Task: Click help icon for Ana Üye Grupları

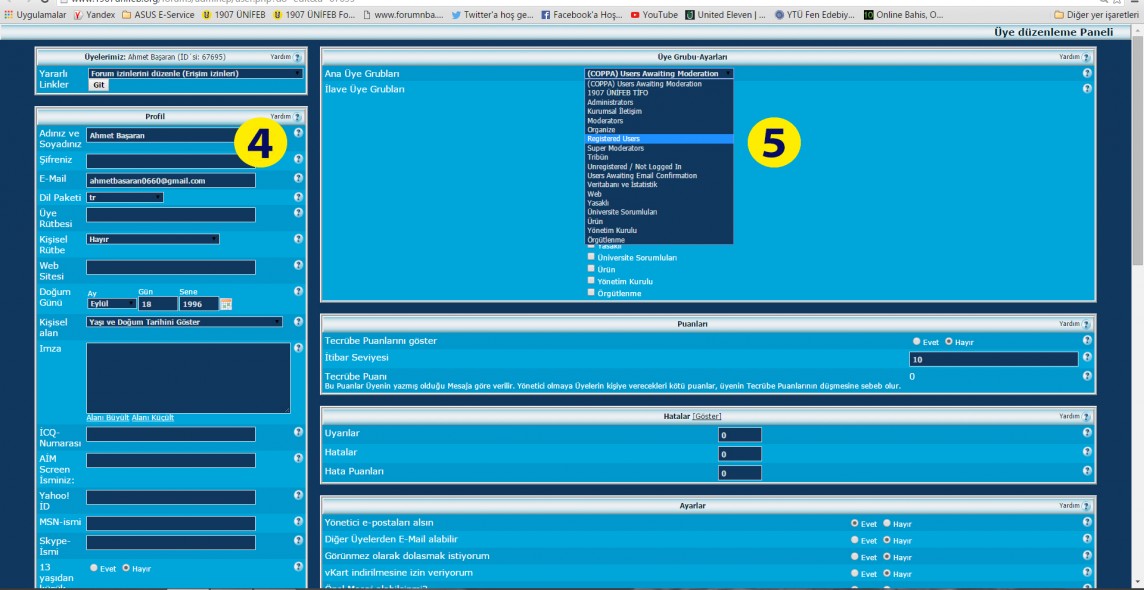Action: 1087,73
